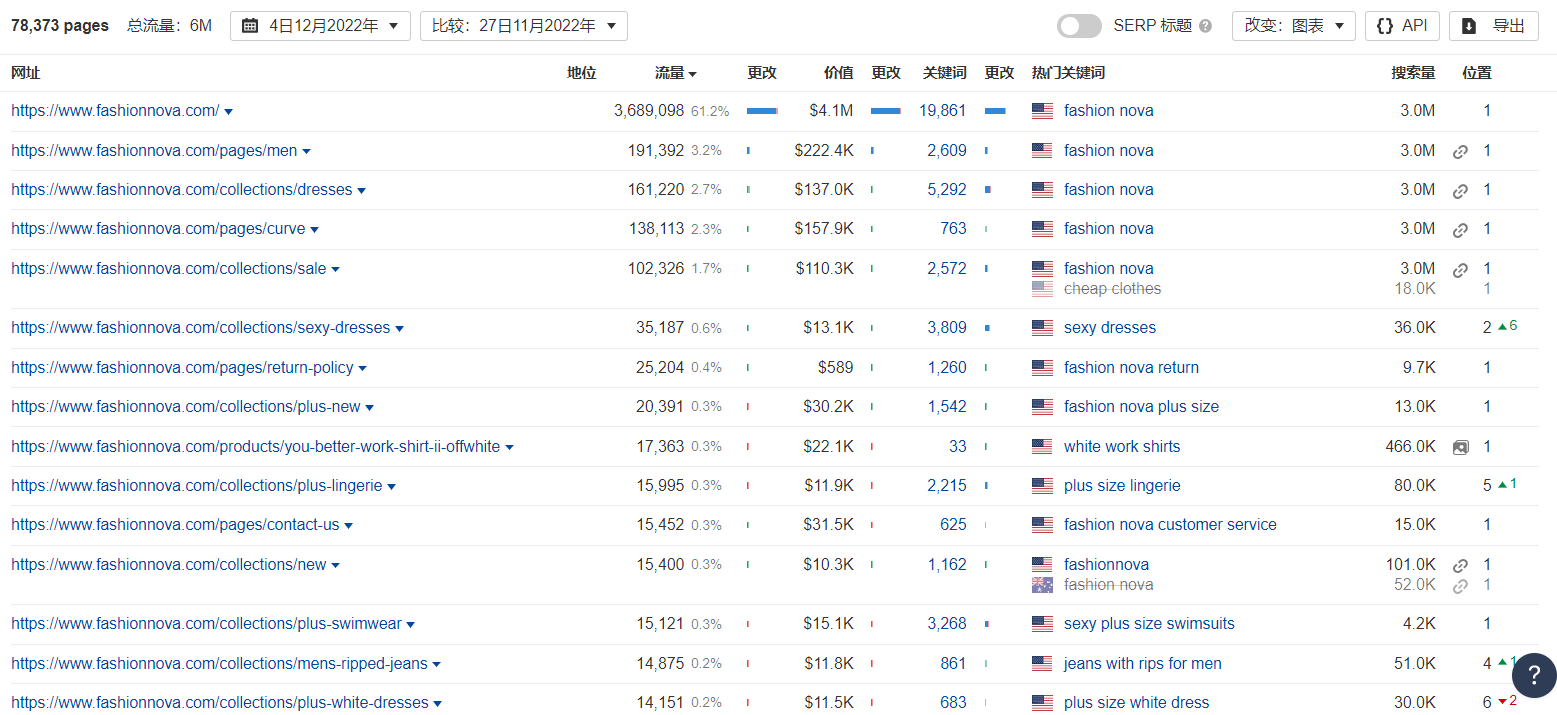
Task: Click the SERP 标题 info icon
Action: (1205, 26)
